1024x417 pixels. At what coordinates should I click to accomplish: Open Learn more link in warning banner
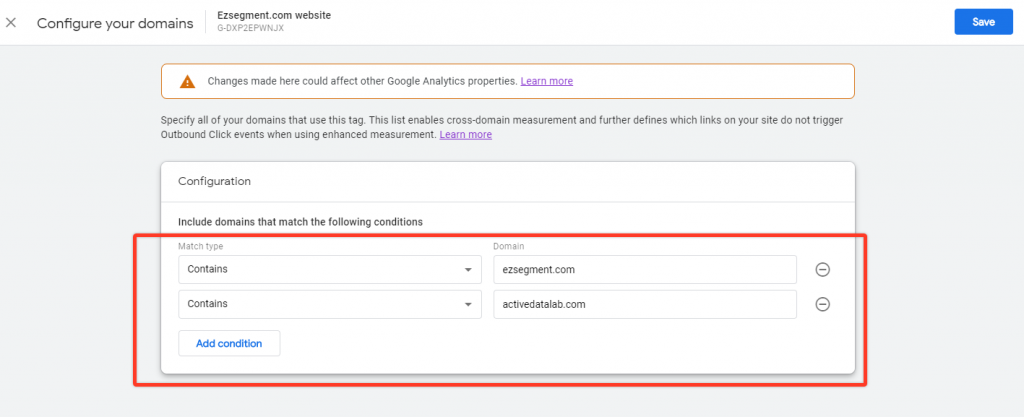(x=547, y=82)
